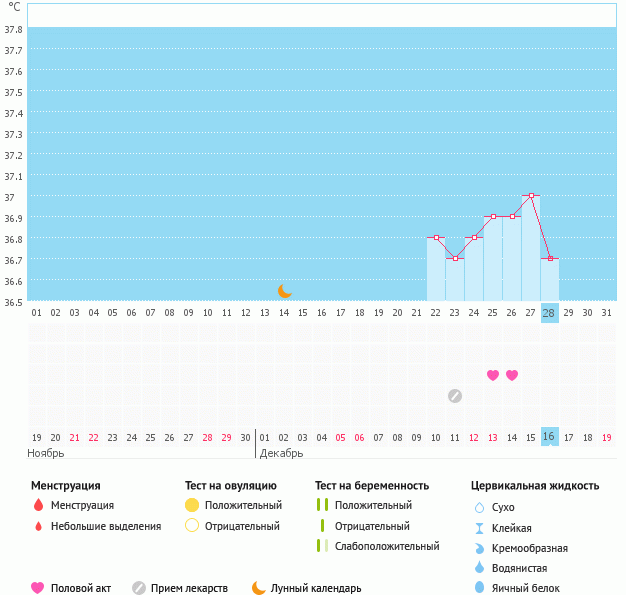Click the yellow Положительный ovulation test icon
The width and height of the screenshot is (626, 595).
192,506
